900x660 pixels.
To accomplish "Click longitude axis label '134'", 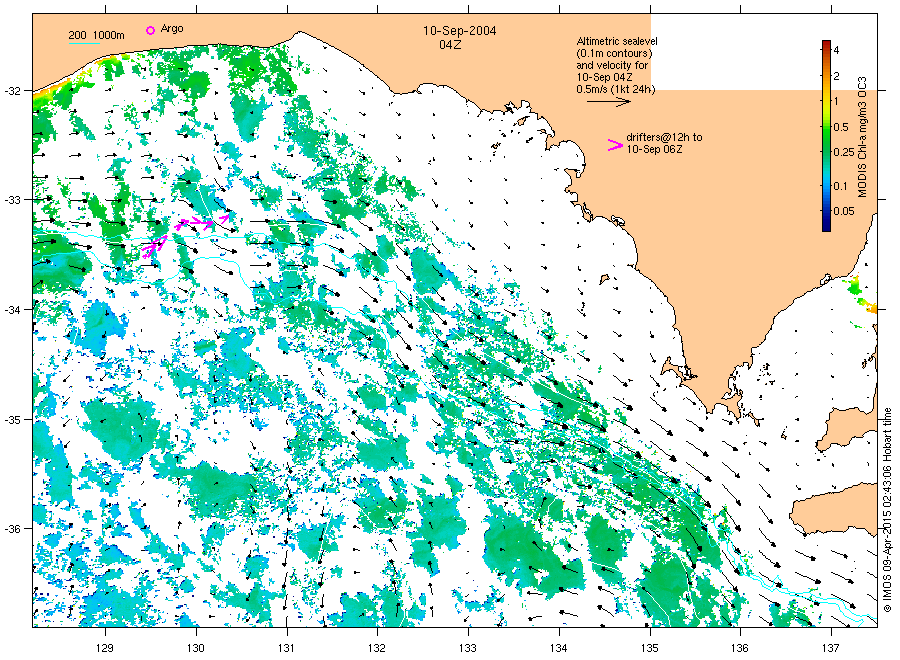I will [558, 649].
